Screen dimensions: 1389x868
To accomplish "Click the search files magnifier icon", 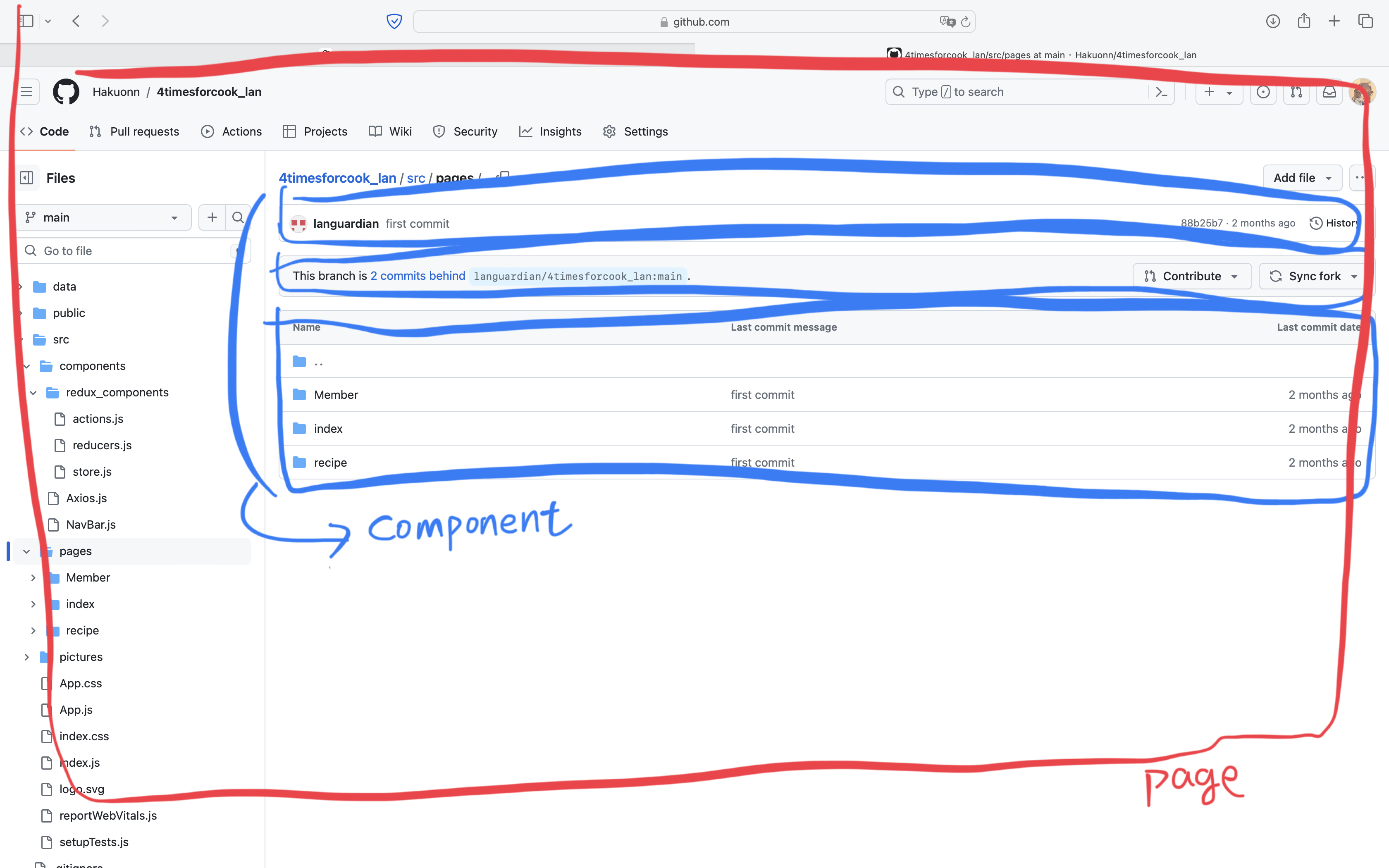I will 238,217.
